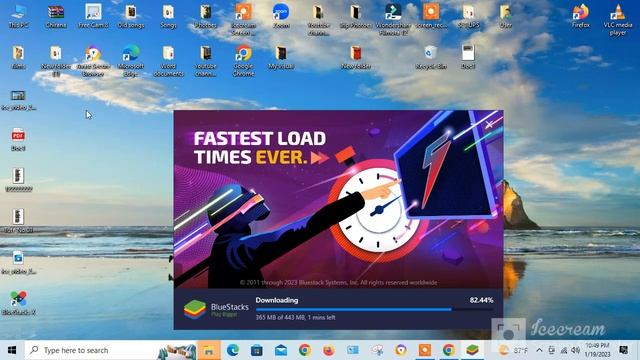Image resolution: width=640 pixels, height=360 pixels.
Task: Open the 87°F weather widget
Action: (x=513, y=350)
